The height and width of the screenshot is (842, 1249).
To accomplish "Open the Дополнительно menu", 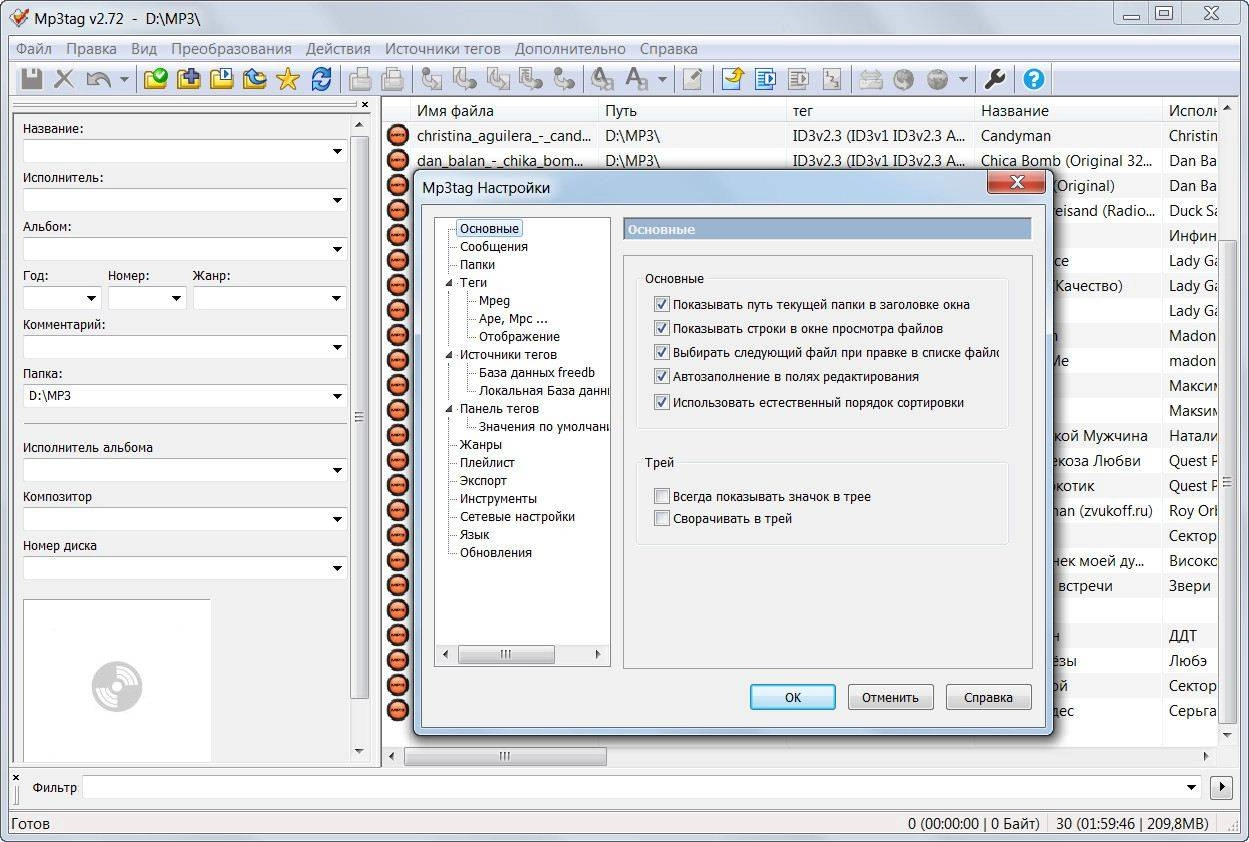I will 570,48.
